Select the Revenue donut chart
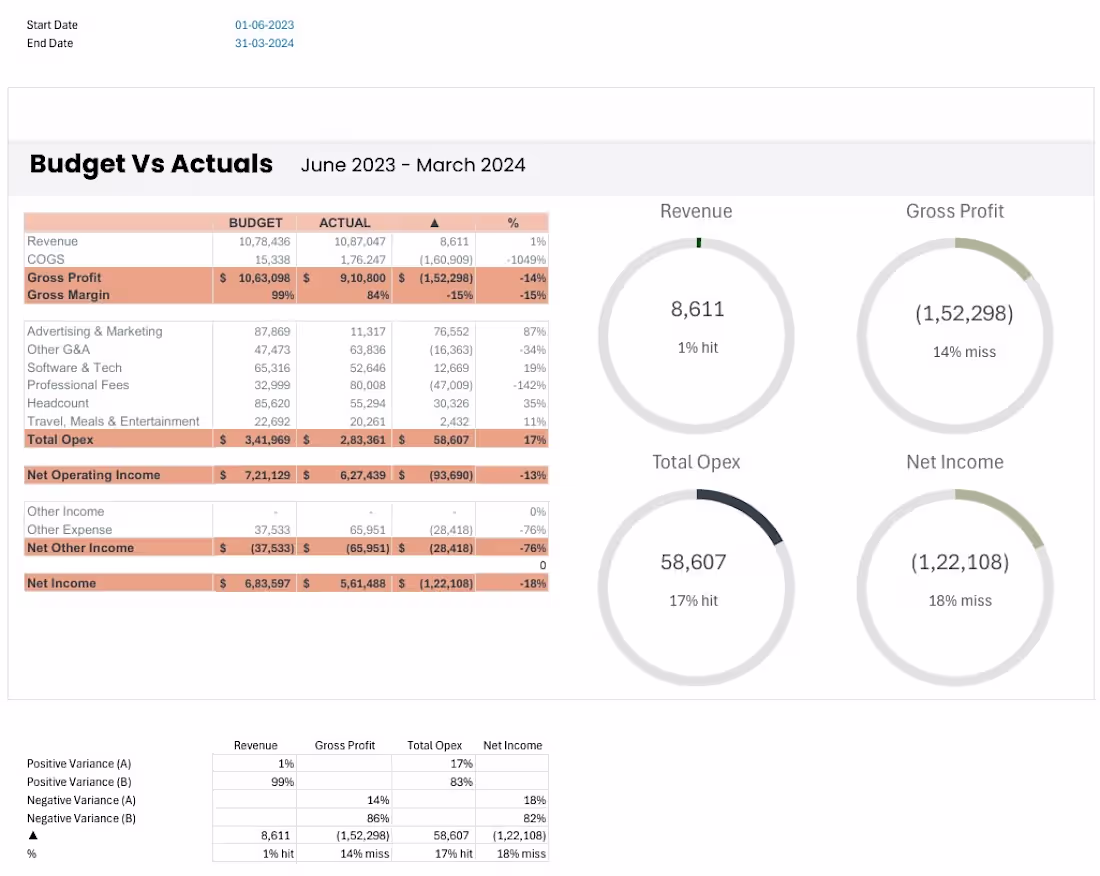This screenshot has width=1100, height=876. (x=697, y=336)
